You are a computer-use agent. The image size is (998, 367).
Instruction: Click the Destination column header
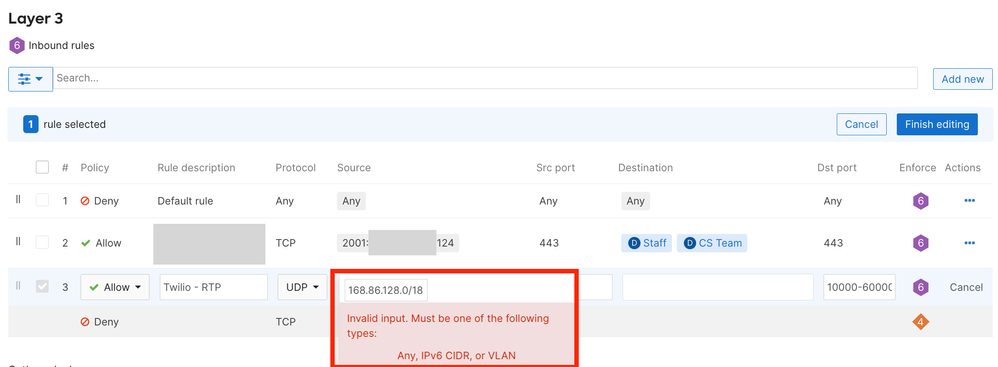645,167
